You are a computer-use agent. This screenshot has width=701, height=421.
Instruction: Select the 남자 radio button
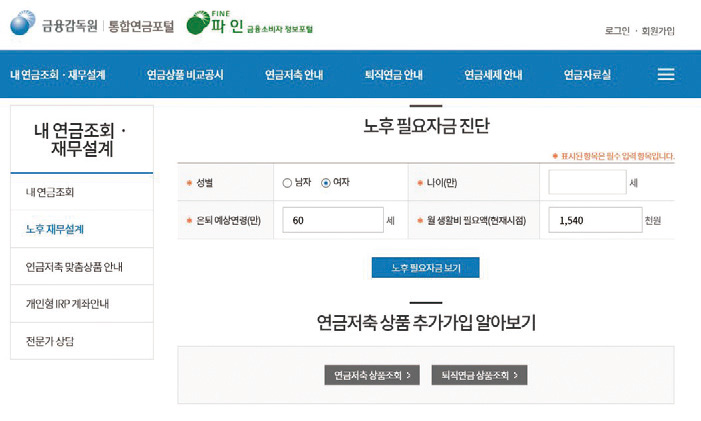tap(287, 183)
